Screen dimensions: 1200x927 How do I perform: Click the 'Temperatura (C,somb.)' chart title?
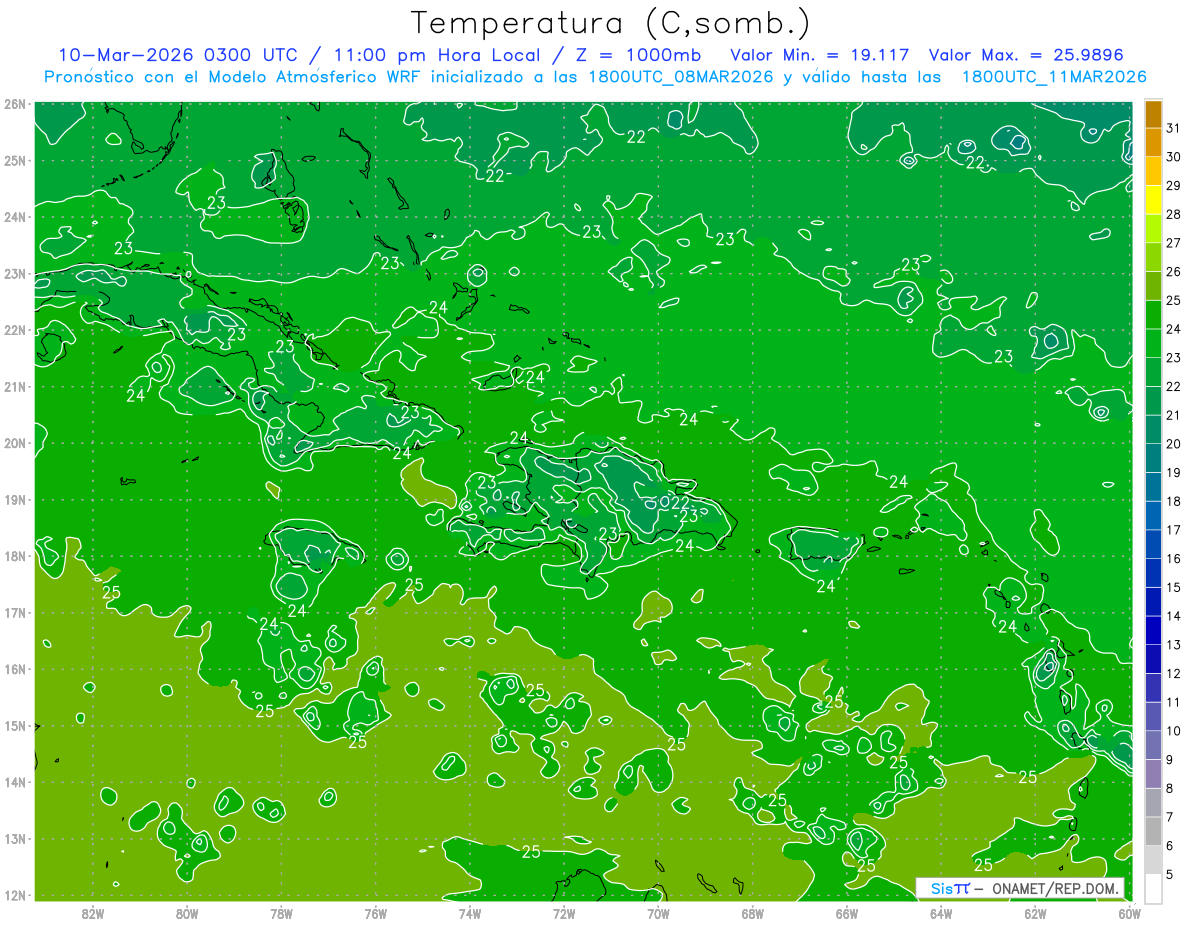click(x=611, y=23)
